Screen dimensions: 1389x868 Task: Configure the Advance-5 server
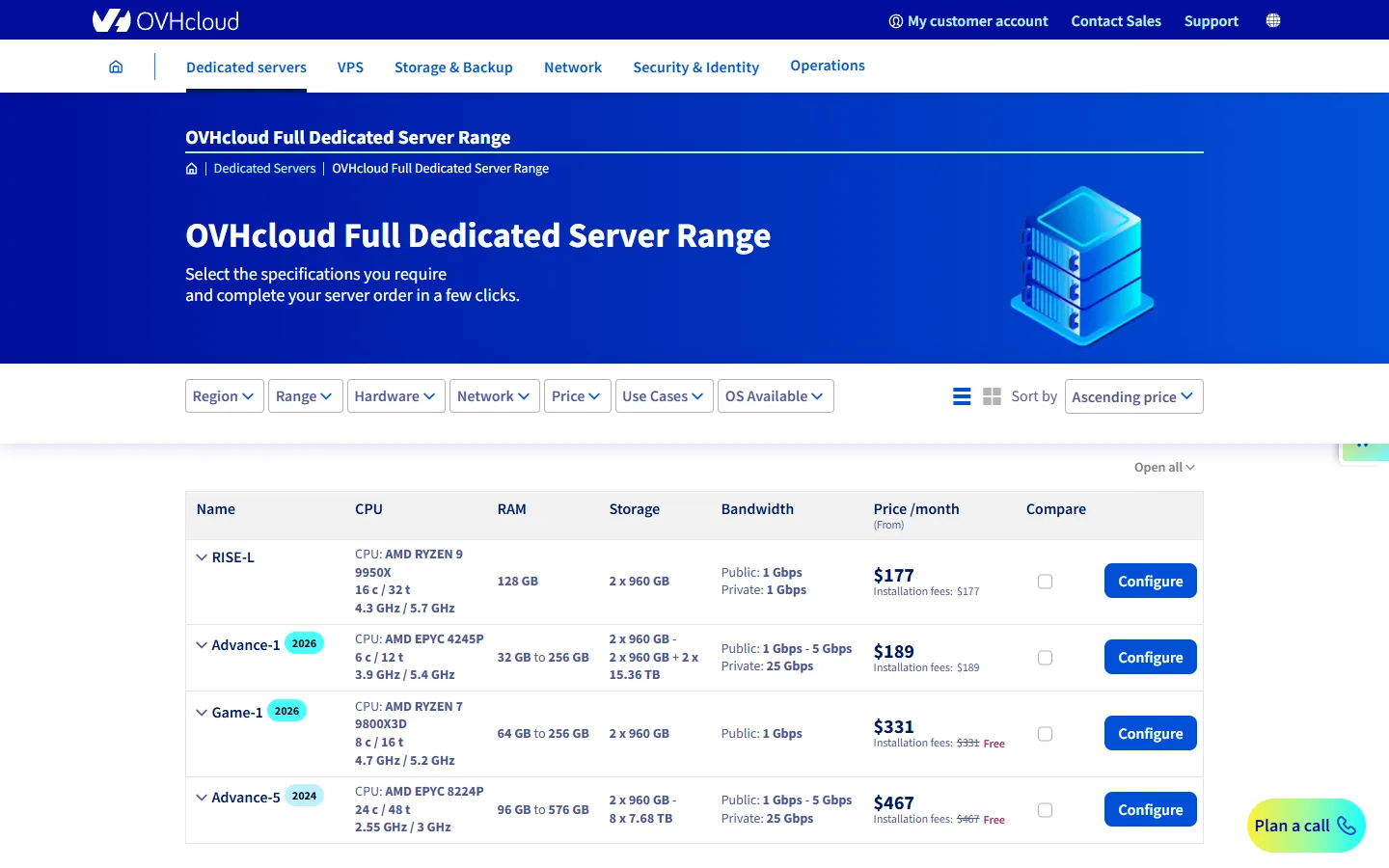click(x=1151, y=809)
